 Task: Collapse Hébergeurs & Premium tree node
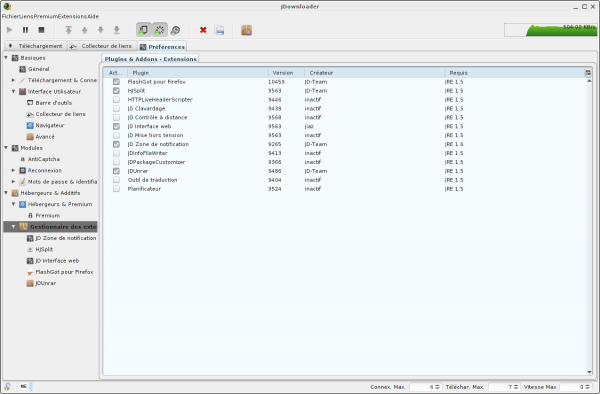pos(14,204)
